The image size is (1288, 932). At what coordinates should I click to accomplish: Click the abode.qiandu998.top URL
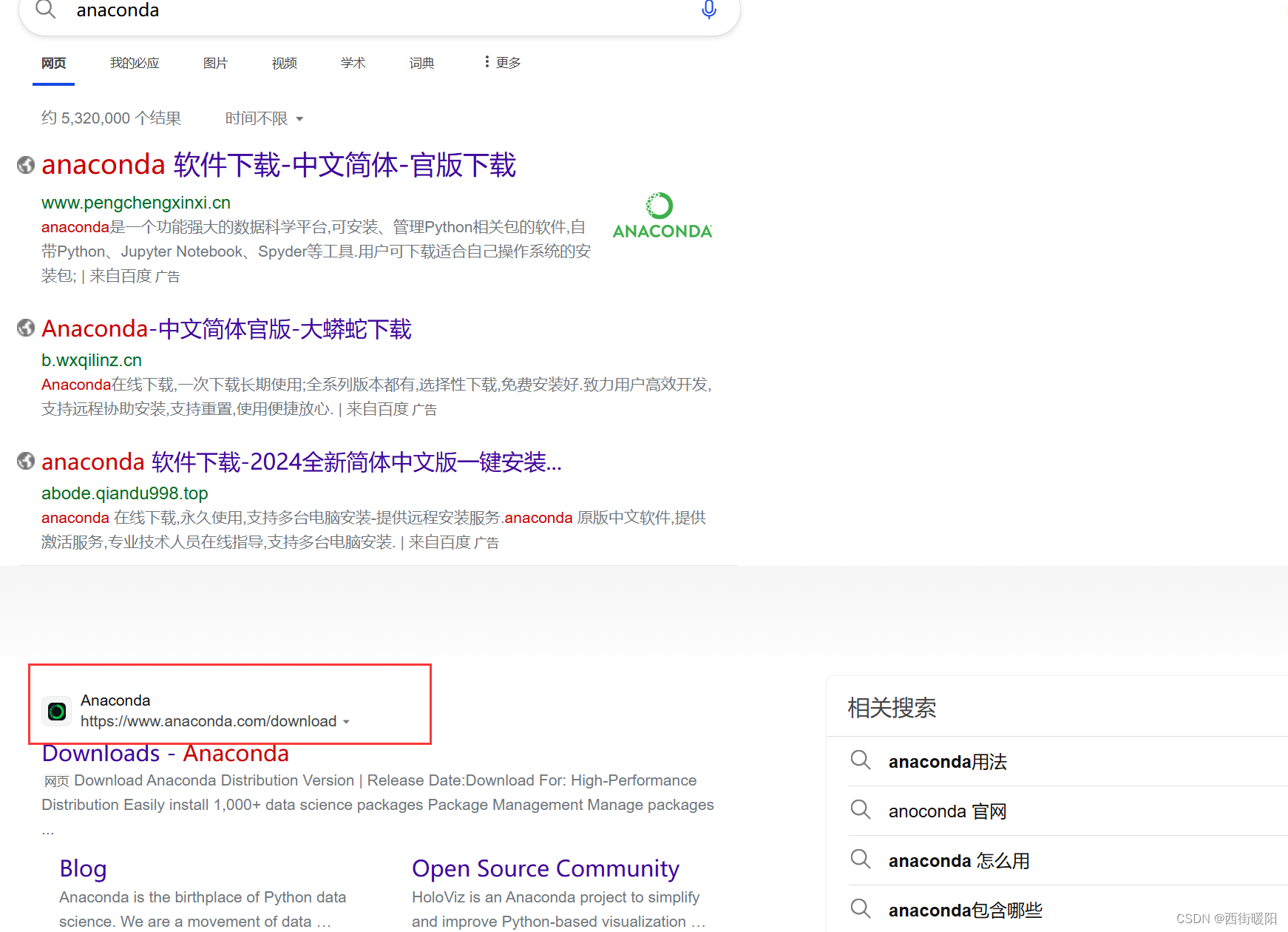pyautogui.click(x=125, y=493)
